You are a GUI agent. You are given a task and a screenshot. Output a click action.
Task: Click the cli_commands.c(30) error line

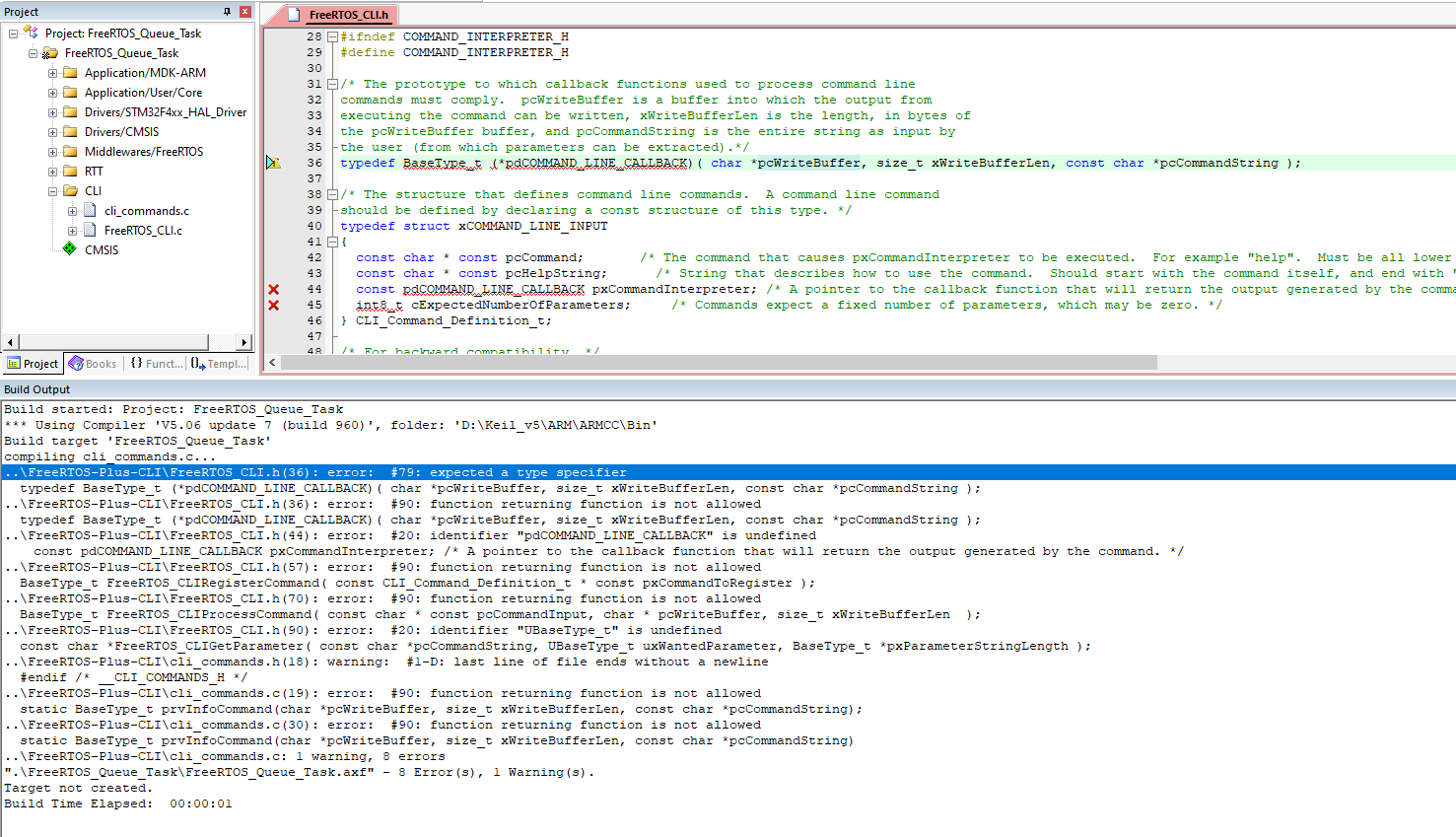(382, 725)
